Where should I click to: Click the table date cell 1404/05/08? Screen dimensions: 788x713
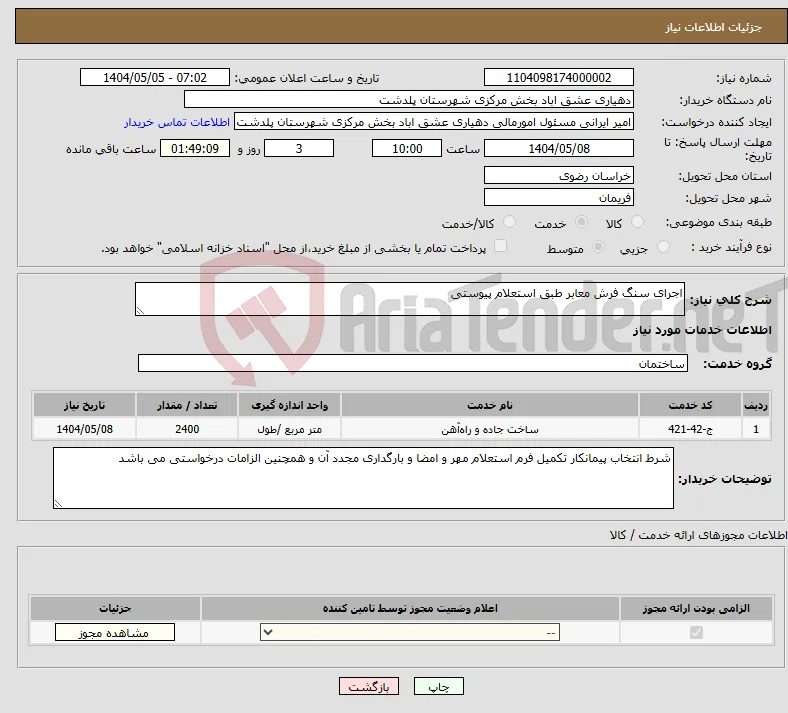point(84,429)
